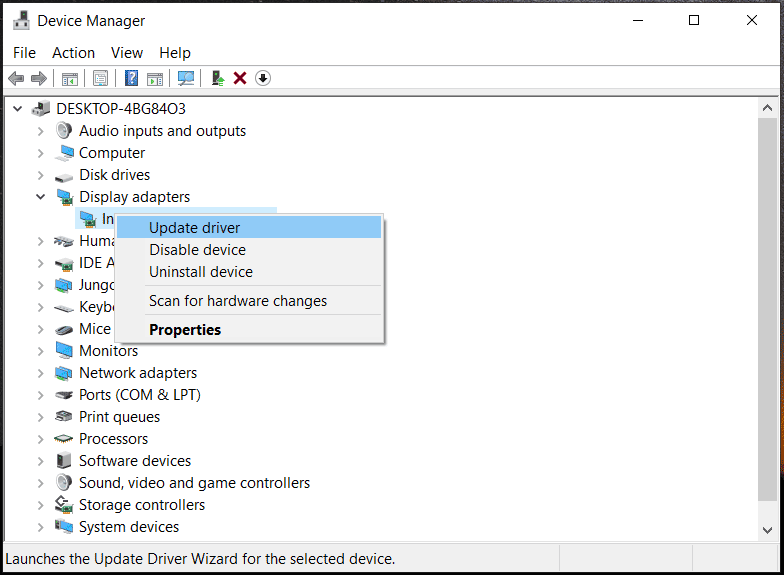Select Disable device in context menu
Viewport: 784px width, 575px height.
(197, 250)
